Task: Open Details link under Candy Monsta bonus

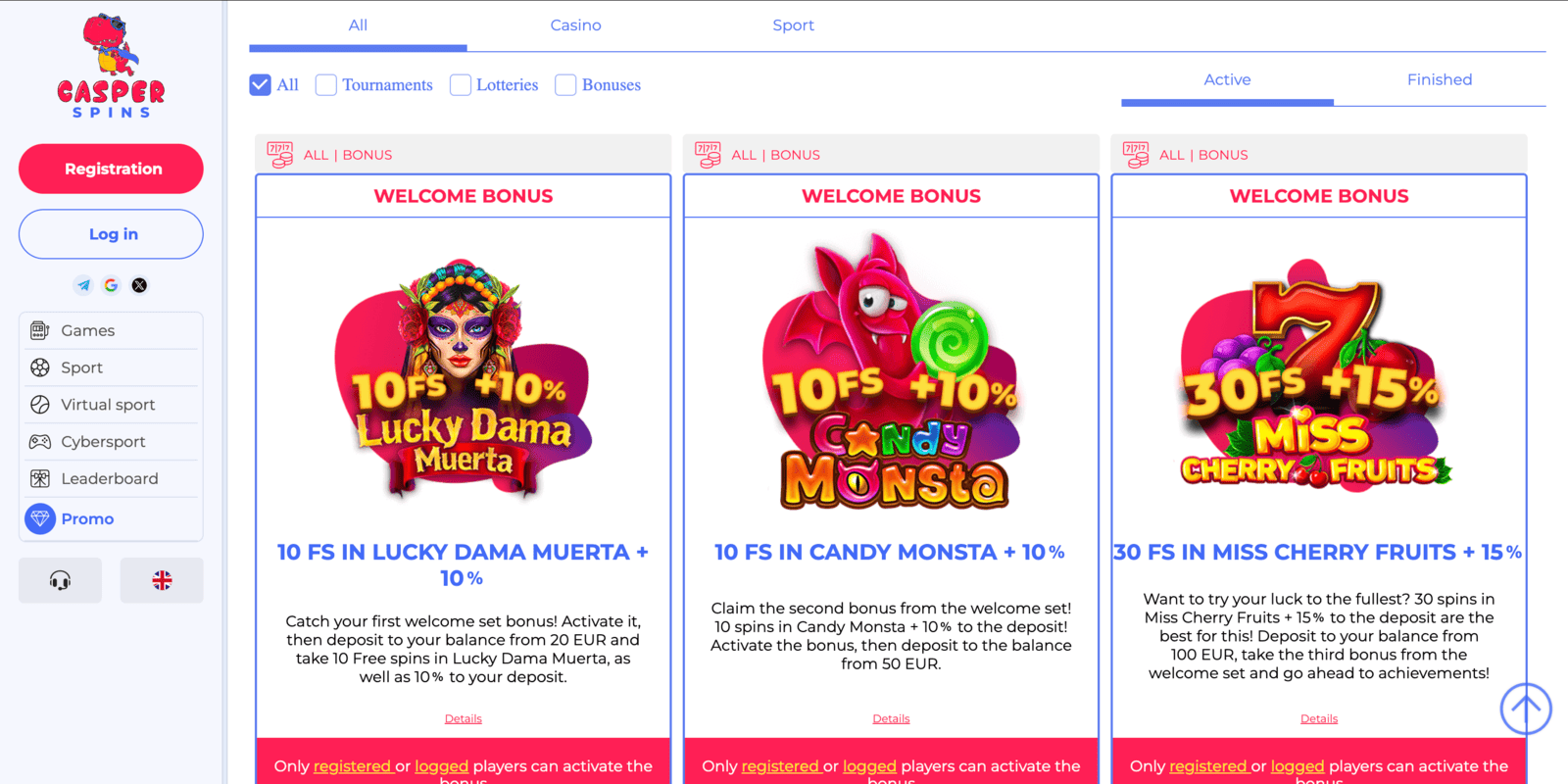Action: tap(891, 718)
